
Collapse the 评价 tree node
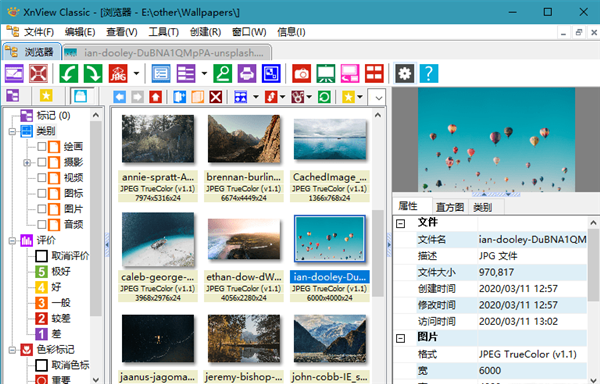[x=12, y=241]
